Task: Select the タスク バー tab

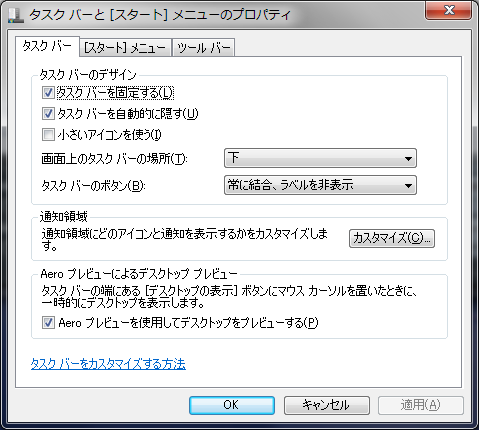Action: tap(47, 47)
